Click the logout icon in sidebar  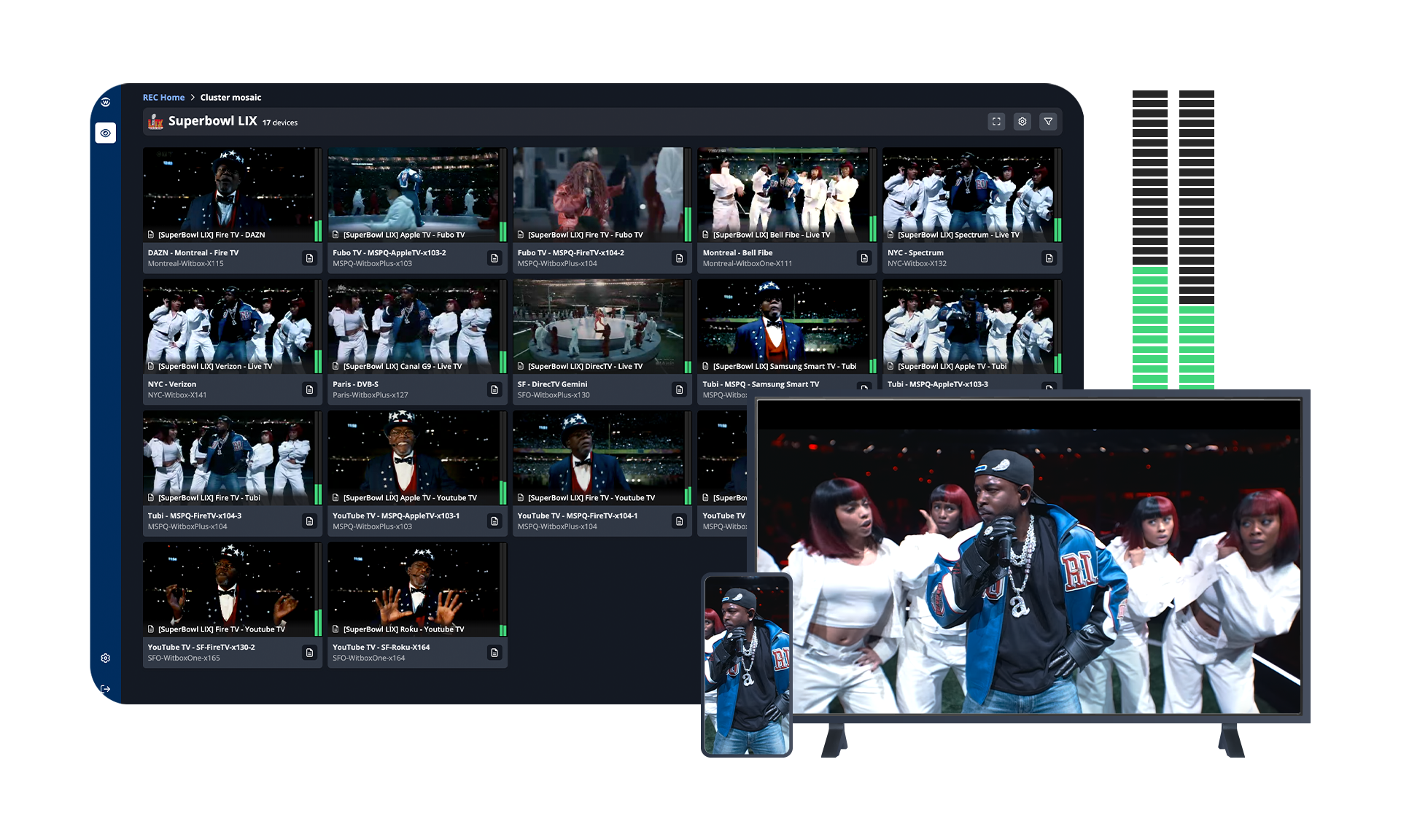[x=106, y=689]
